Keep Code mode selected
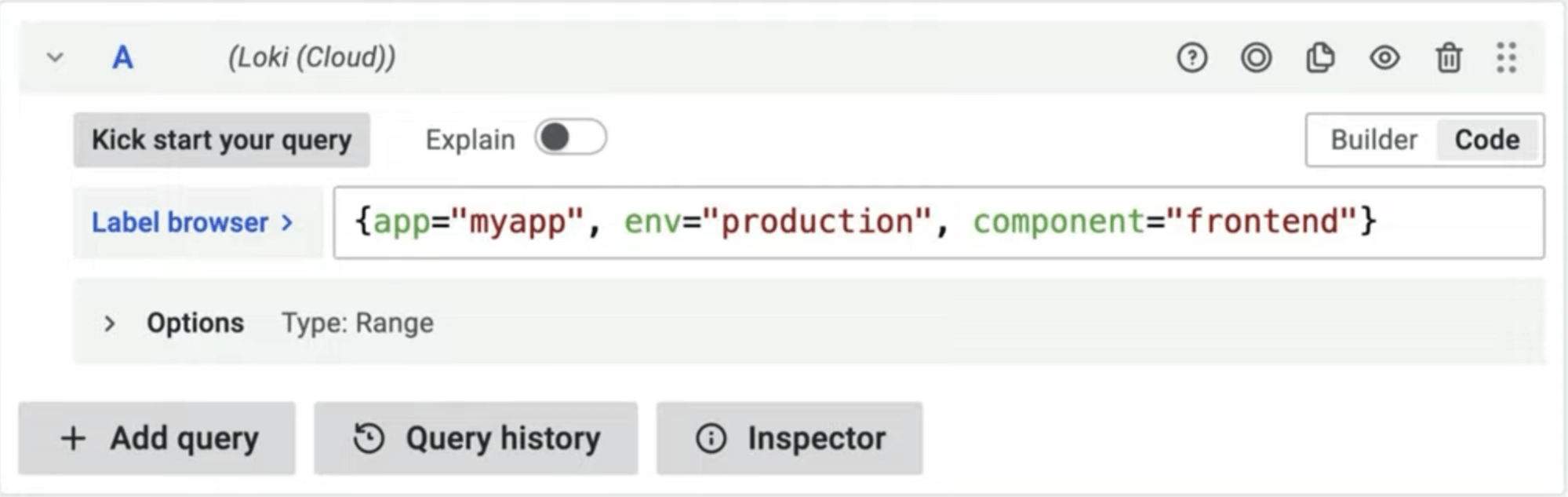Screen dimensions: 1568x497 coord(1486,140)
